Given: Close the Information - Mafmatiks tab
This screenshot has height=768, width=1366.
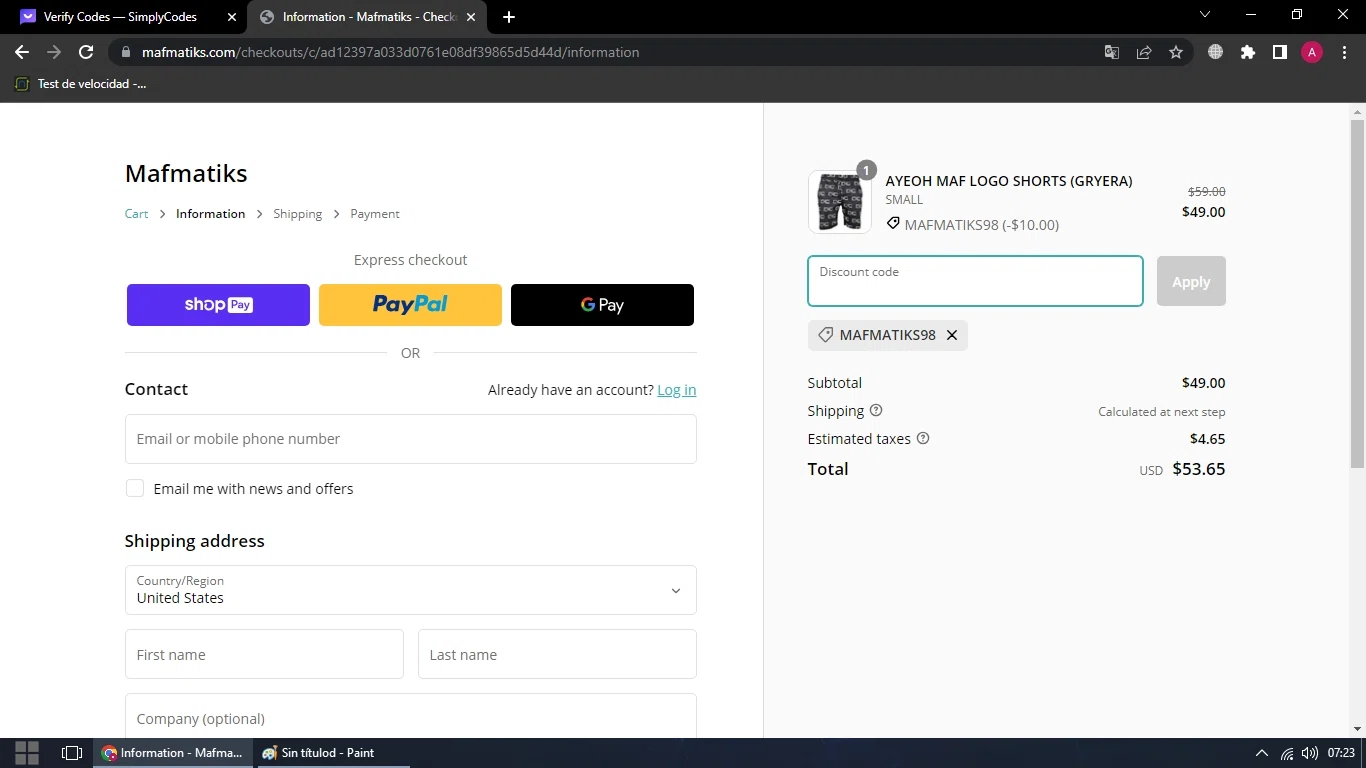Looking at the screenshot, I should coord(471,17).
